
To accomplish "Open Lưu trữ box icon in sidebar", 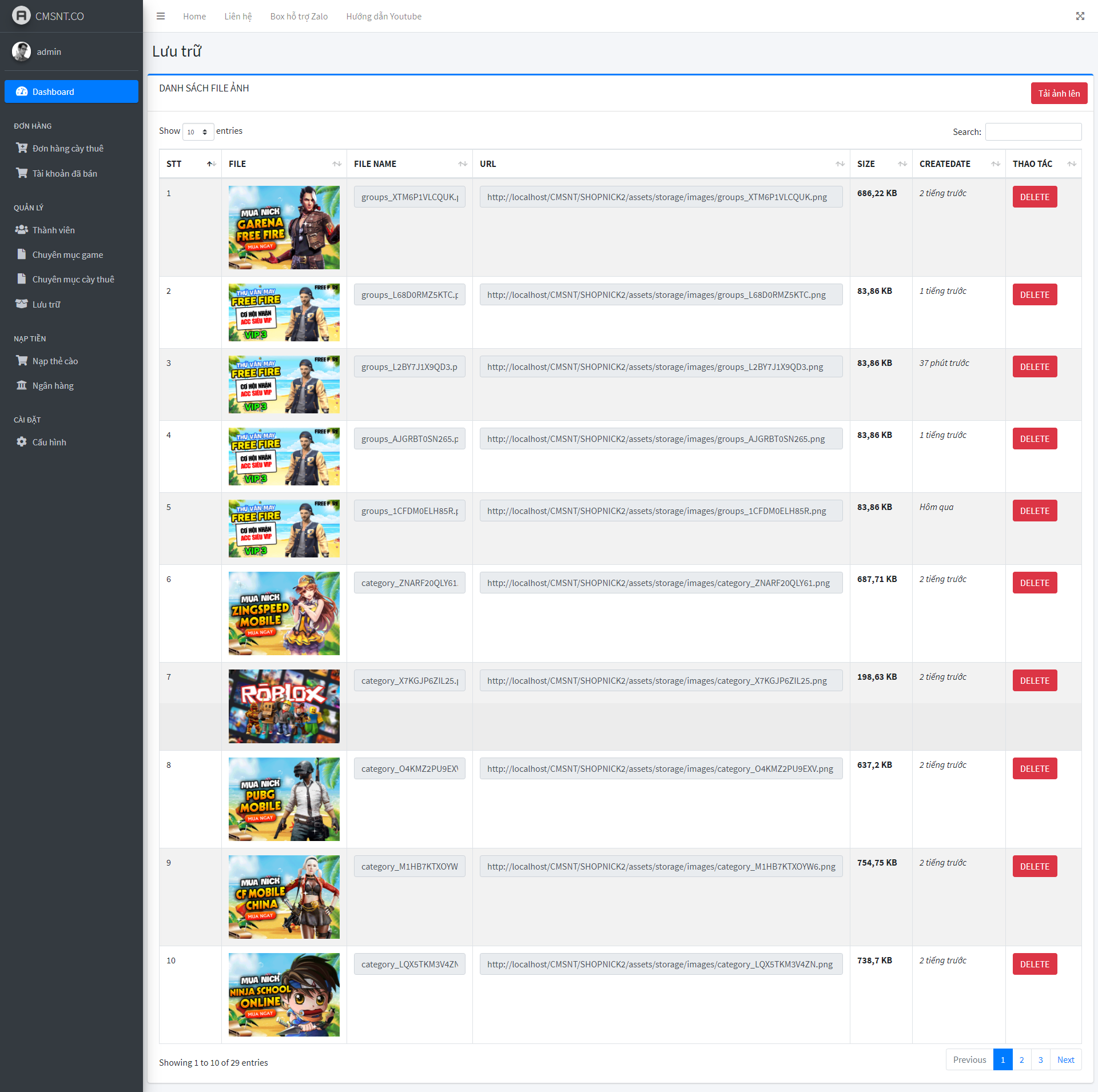I will [22, 304].
